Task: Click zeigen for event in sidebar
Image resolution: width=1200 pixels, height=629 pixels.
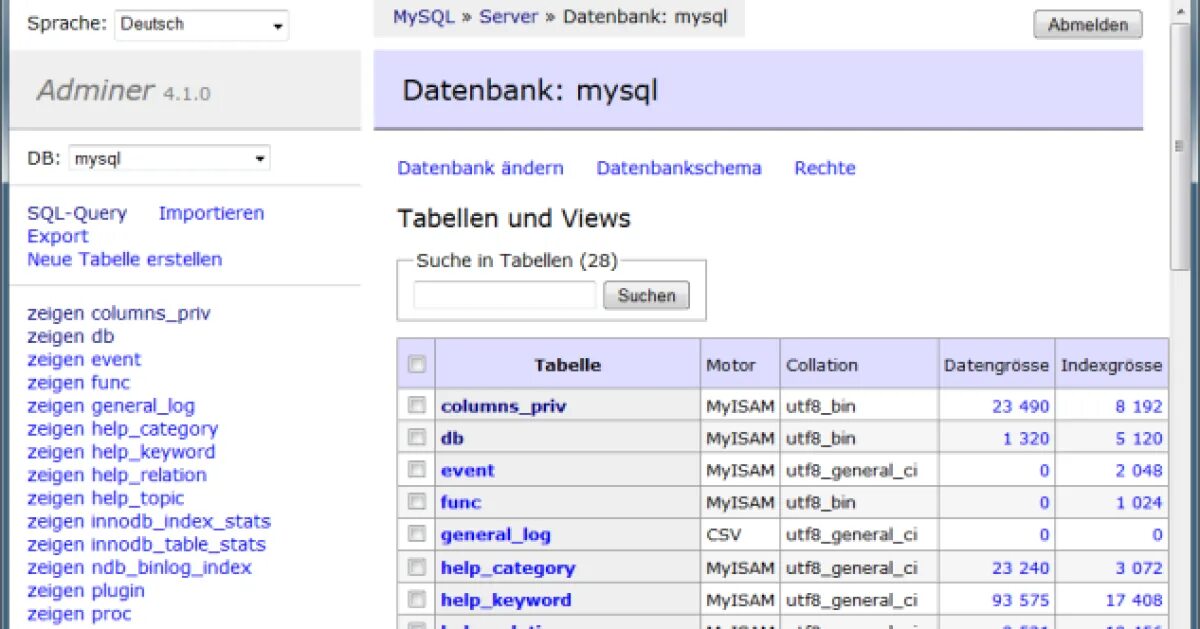Action: 56,359
